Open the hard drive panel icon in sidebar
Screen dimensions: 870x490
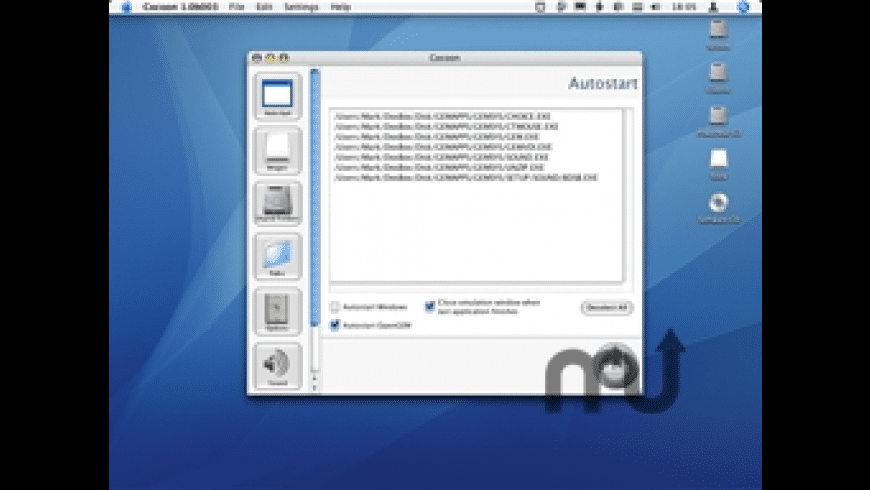[277, 203]
